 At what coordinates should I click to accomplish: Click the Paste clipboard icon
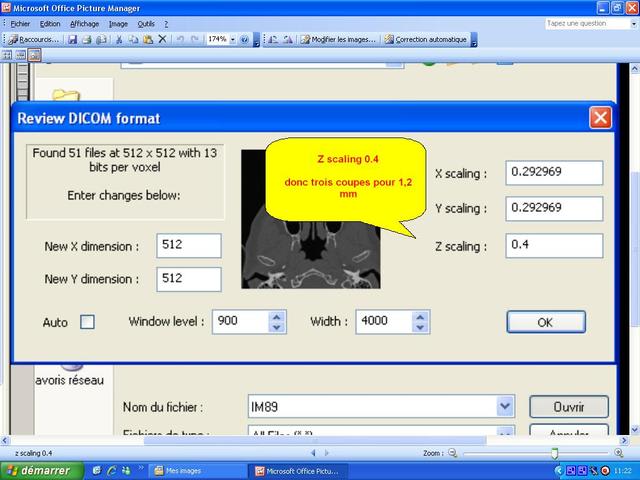click(148, 40)
